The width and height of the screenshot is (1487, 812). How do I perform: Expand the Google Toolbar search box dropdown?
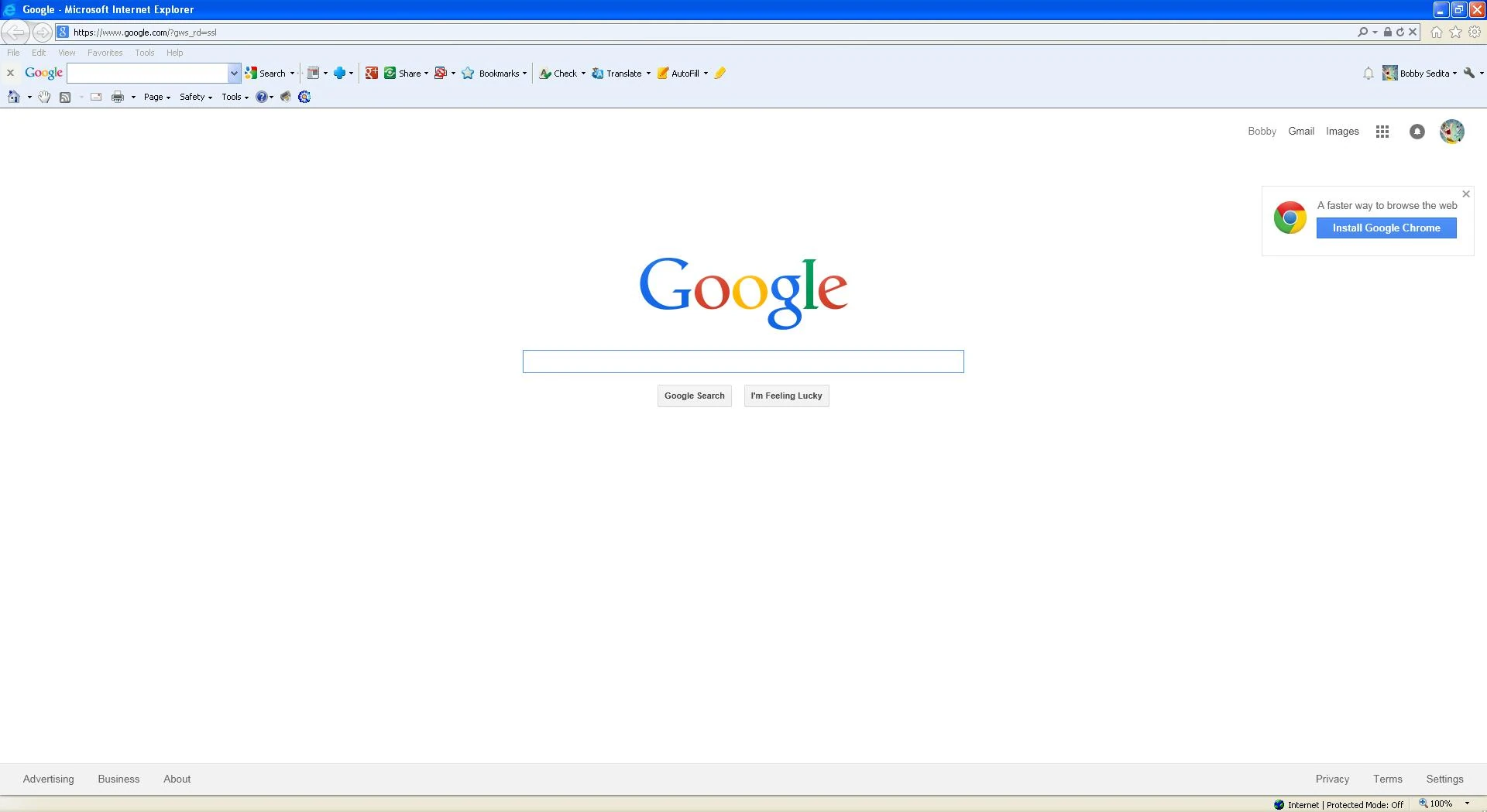(x=234, y=73)
